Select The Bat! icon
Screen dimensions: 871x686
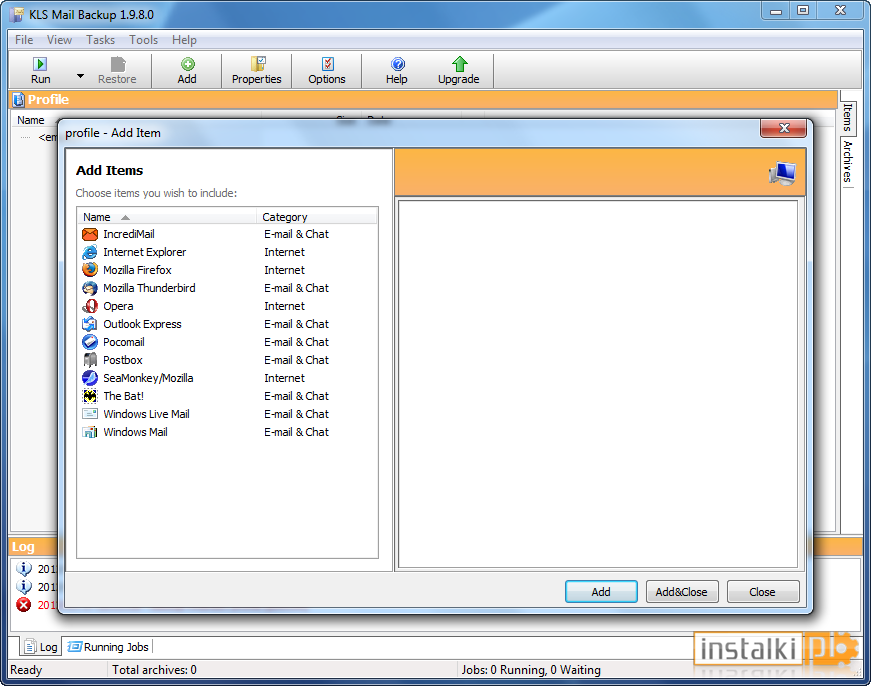coord(90,396)
